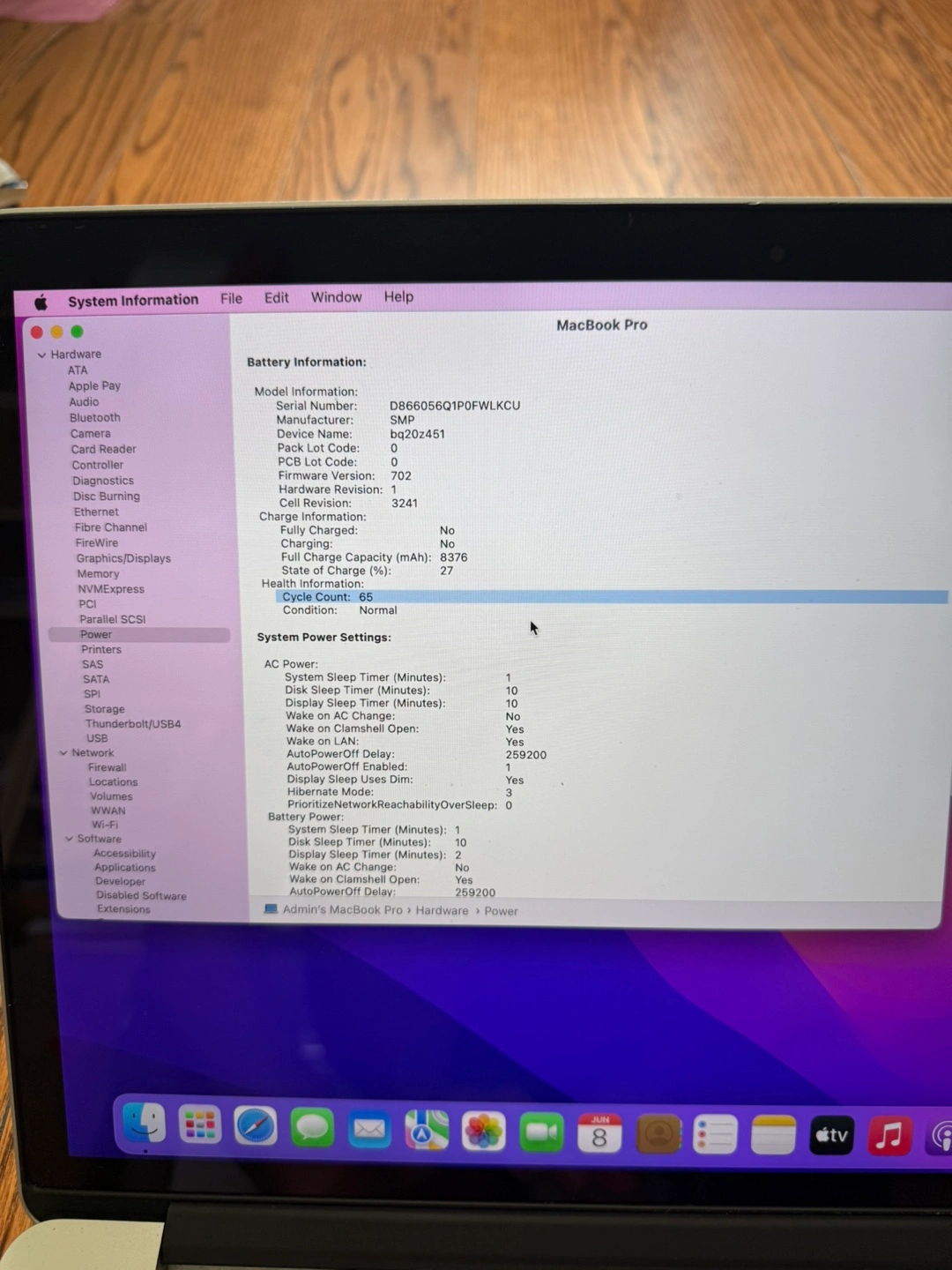Open Calendar from the Dock

tap(599, 1133)
